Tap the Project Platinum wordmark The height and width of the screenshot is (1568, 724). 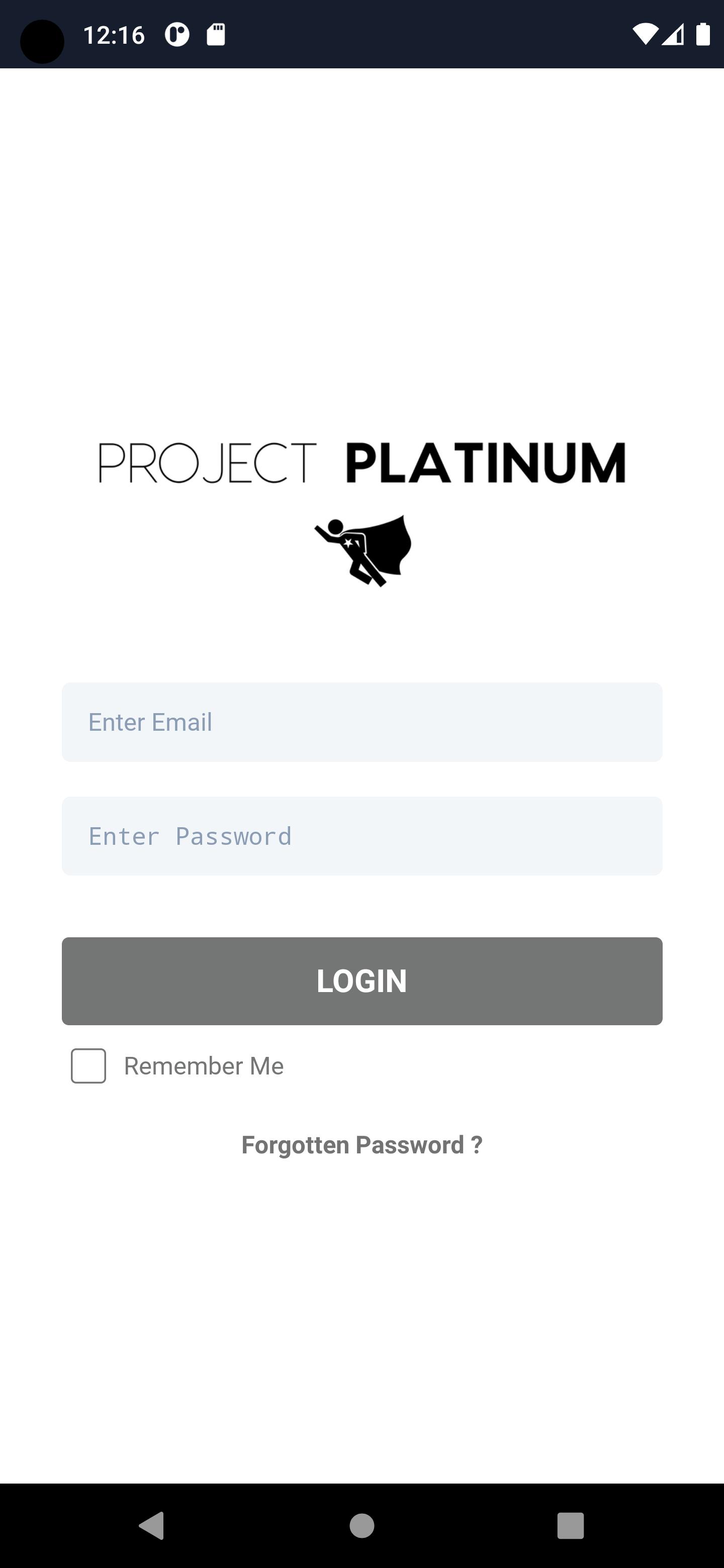pyautogui.click(x=363, y=462)
